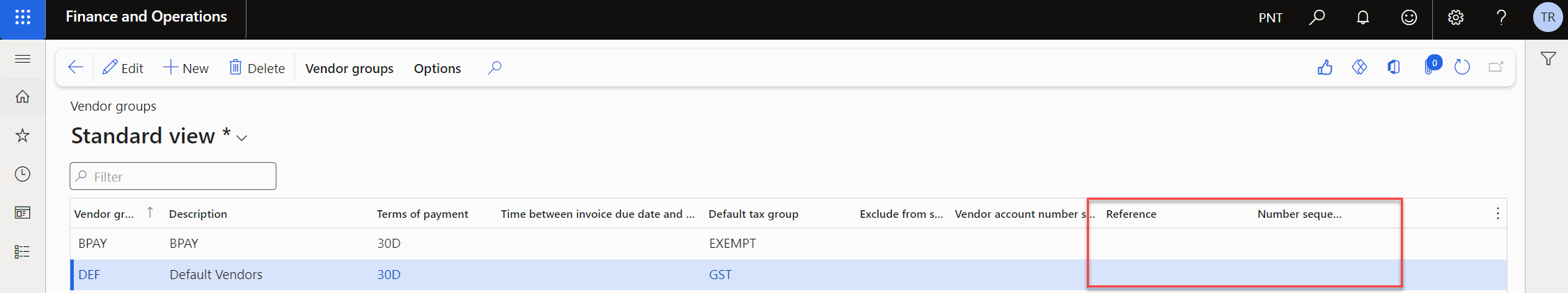Image resolution: width=1568 pixels, height=293 pixels.
Task: Open the settings gear icon
Action: click(1455, 17)
